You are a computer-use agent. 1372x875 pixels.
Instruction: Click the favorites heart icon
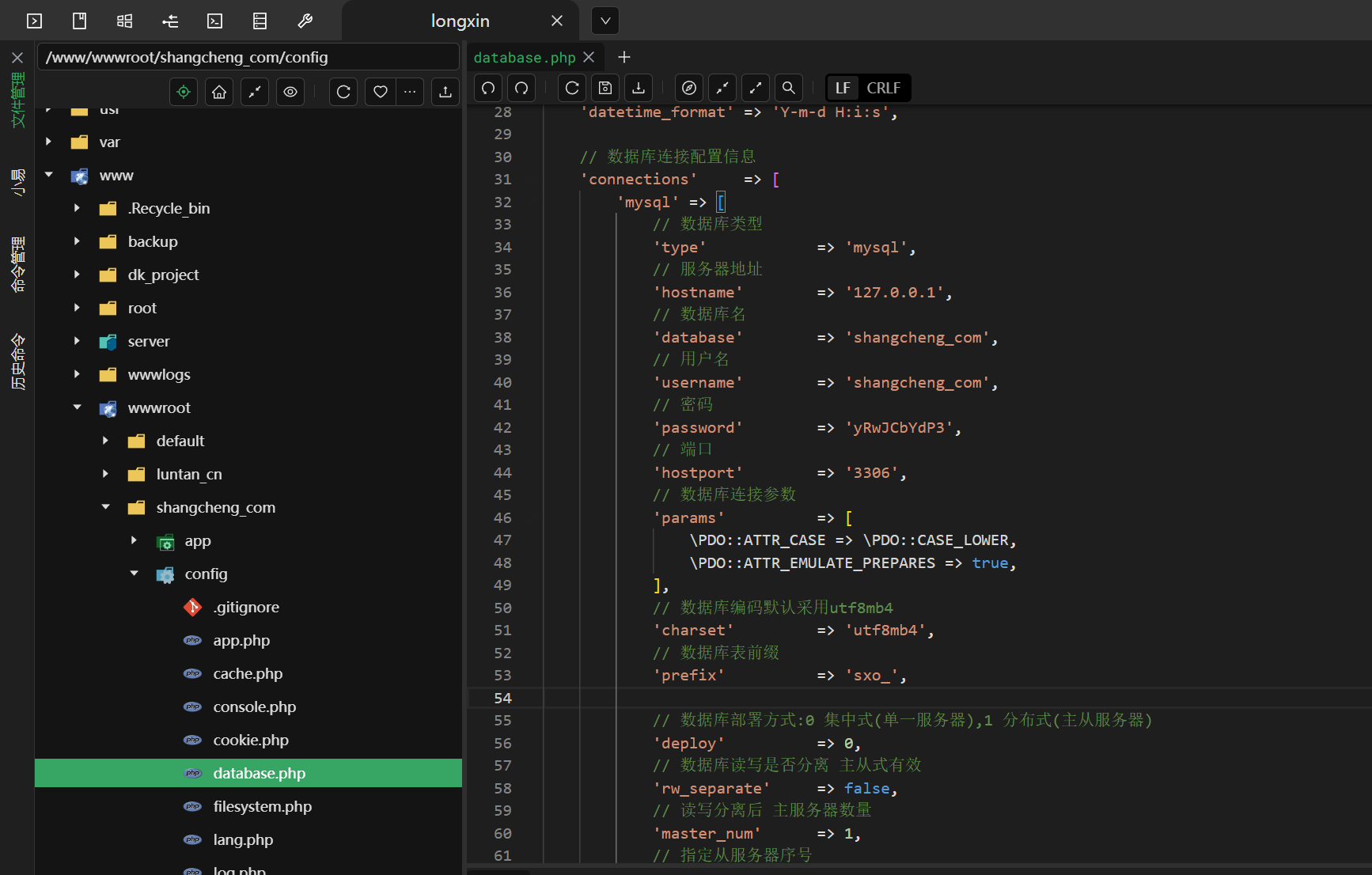pyautogui.click(x=381, y=92)
